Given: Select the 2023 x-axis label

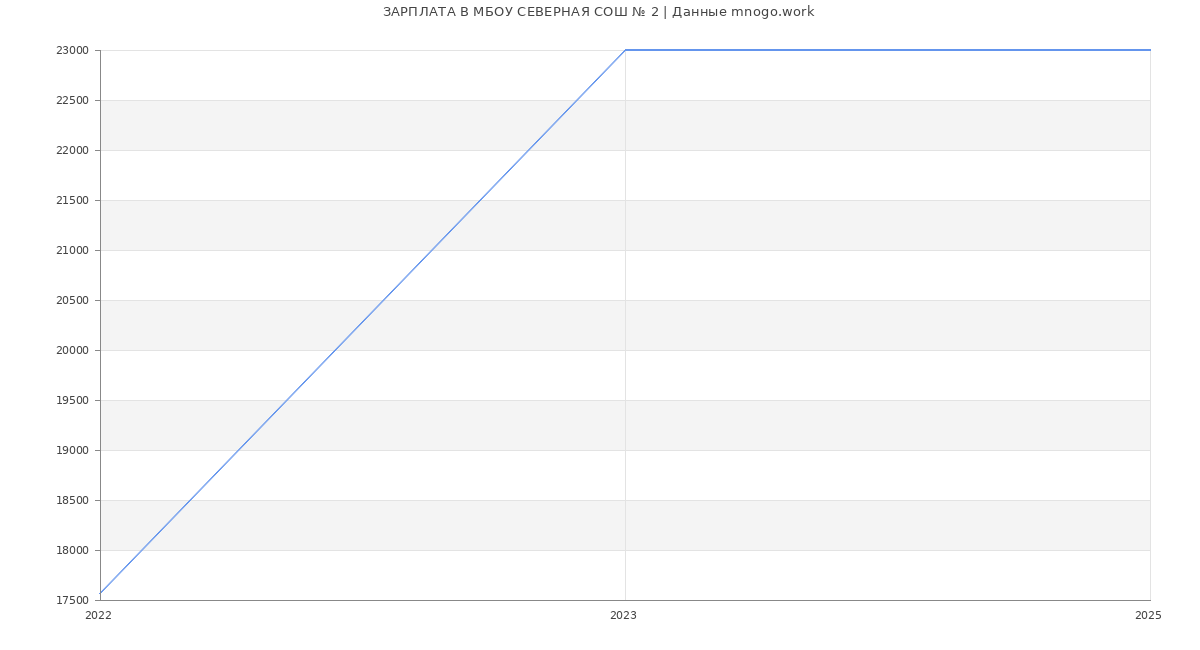Looking at the screenshot, I should point(623,616).
